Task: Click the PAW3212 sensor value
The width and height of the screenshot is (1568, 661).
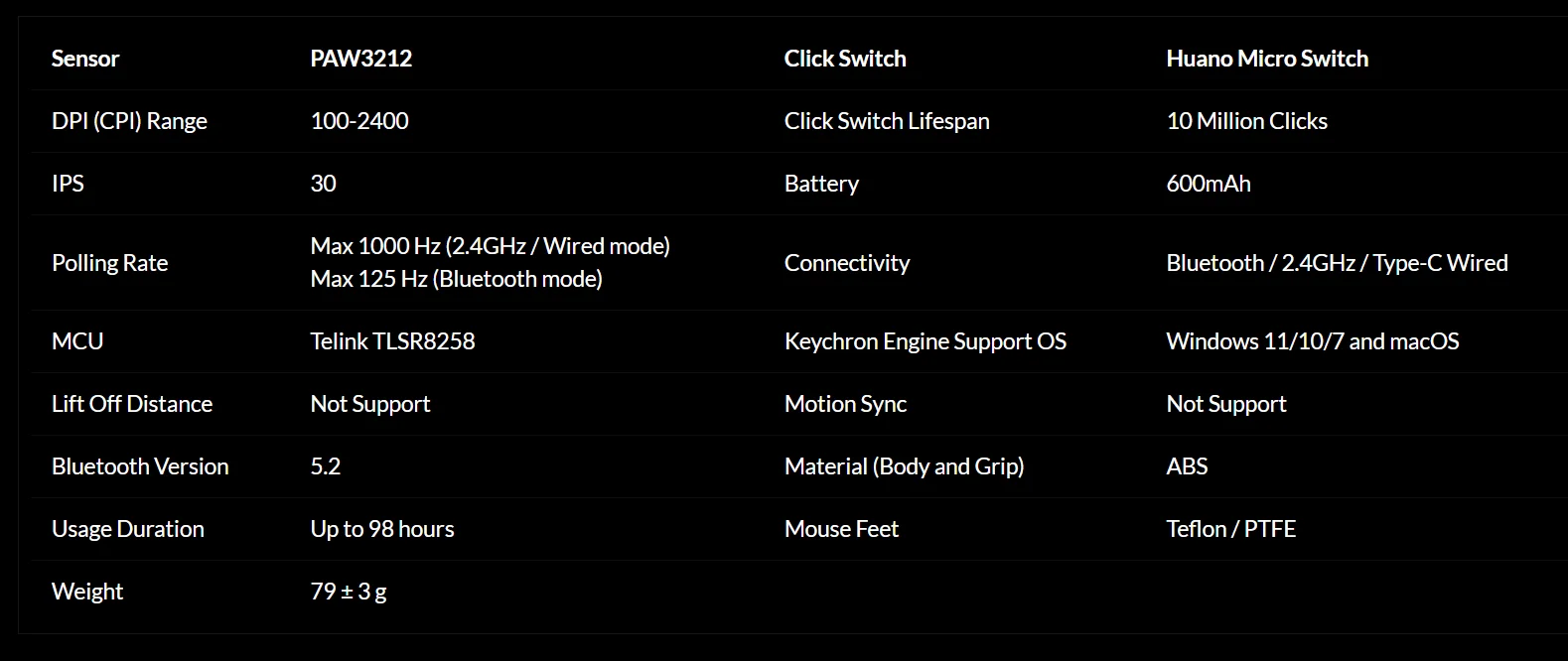Action: pos(360,59)
